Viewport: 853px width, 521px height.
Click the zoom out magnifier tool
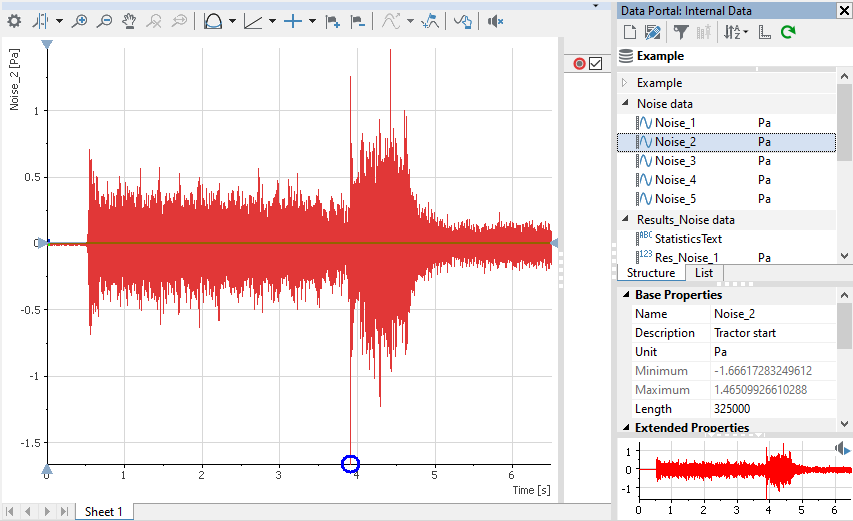[104, 20]
